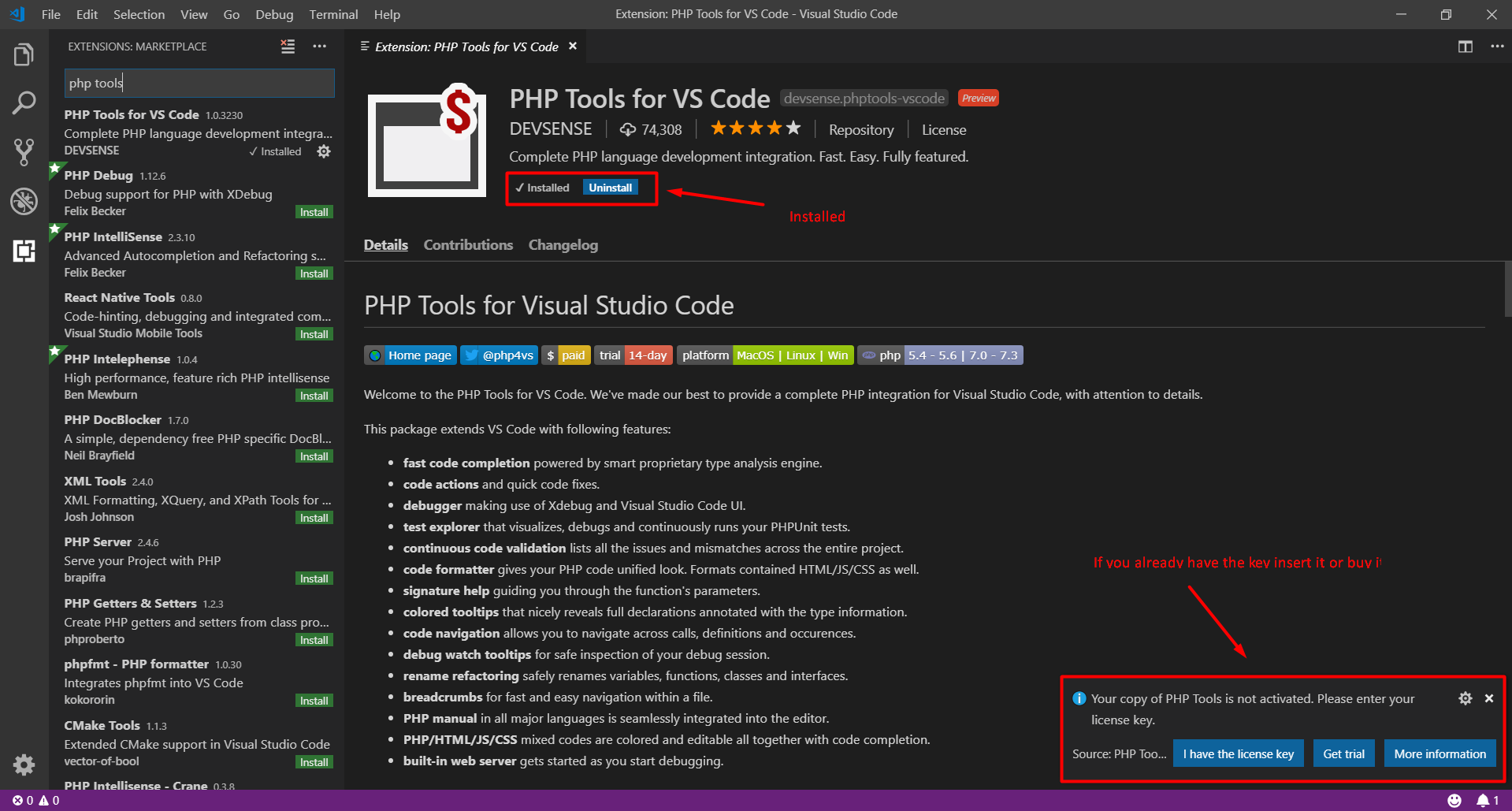Open the Terminal menu
The image size is (1512, 811).
coord(333,14)
